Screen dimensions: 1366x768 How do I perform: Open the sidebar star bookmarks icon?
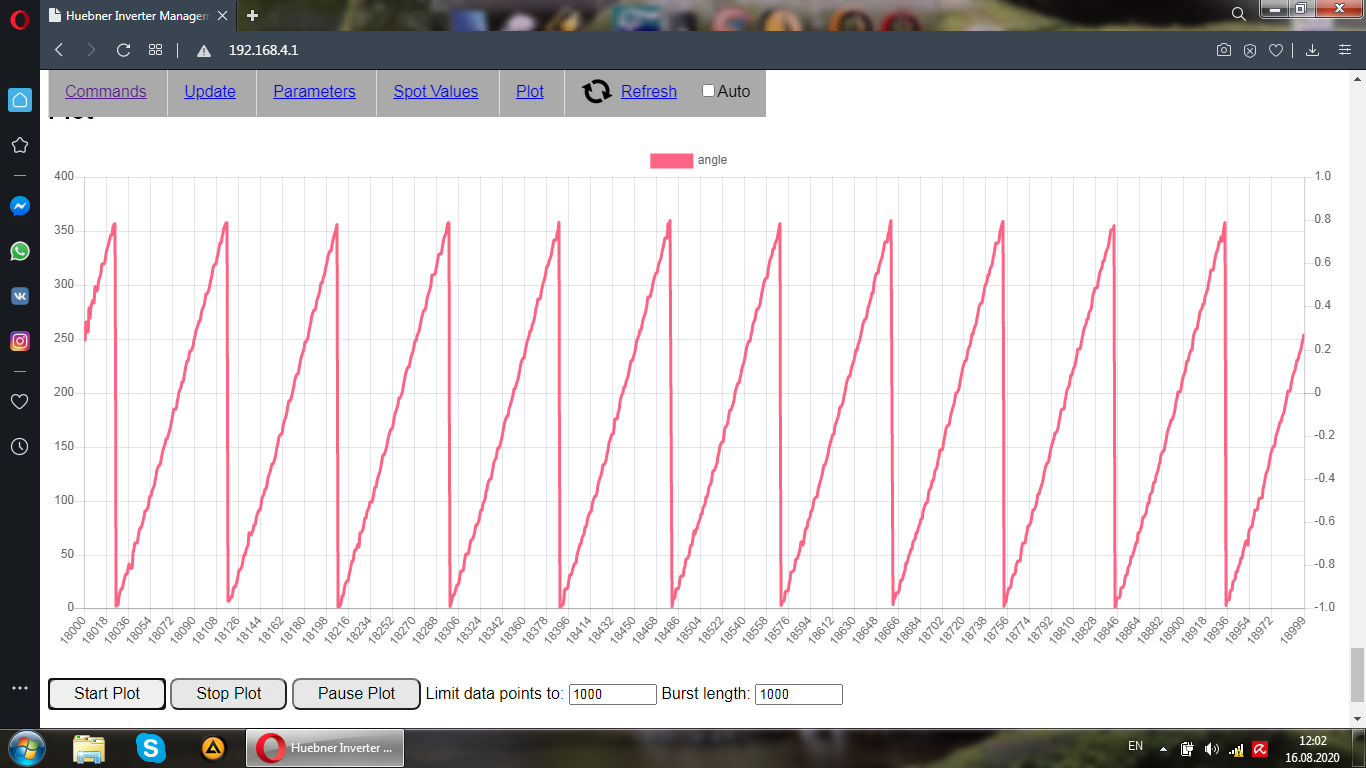click(20, 145)
